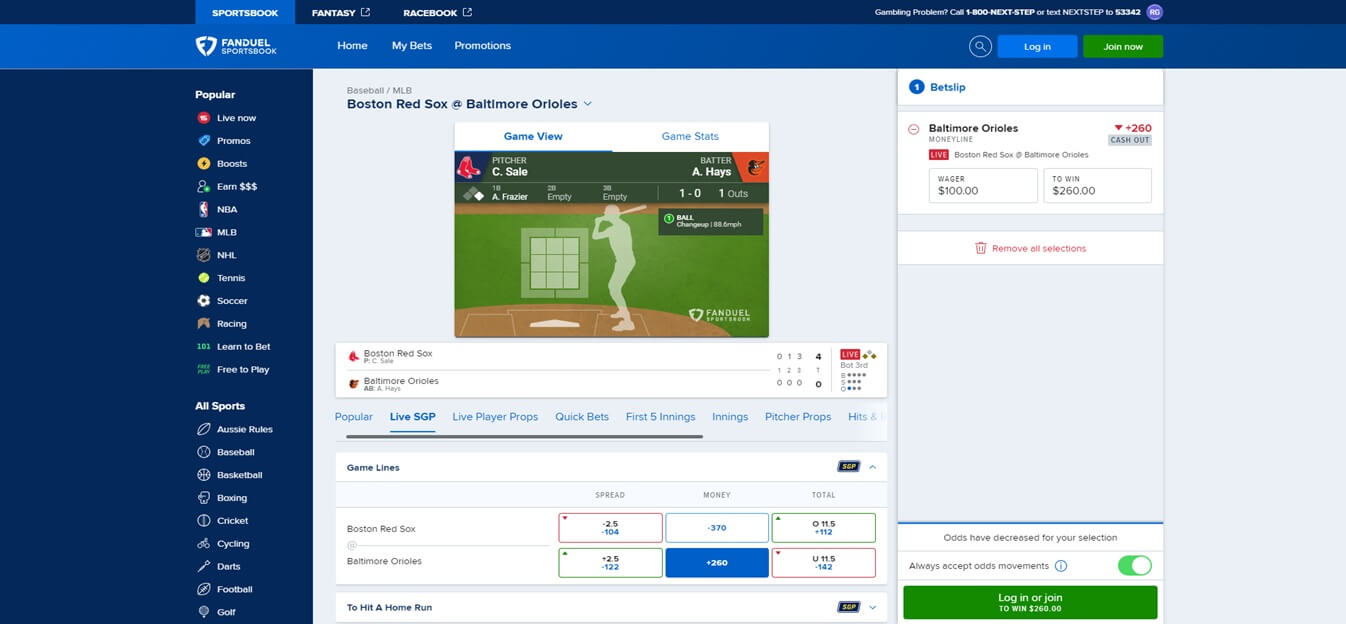Select the Golf icon

tap(204, 612)
